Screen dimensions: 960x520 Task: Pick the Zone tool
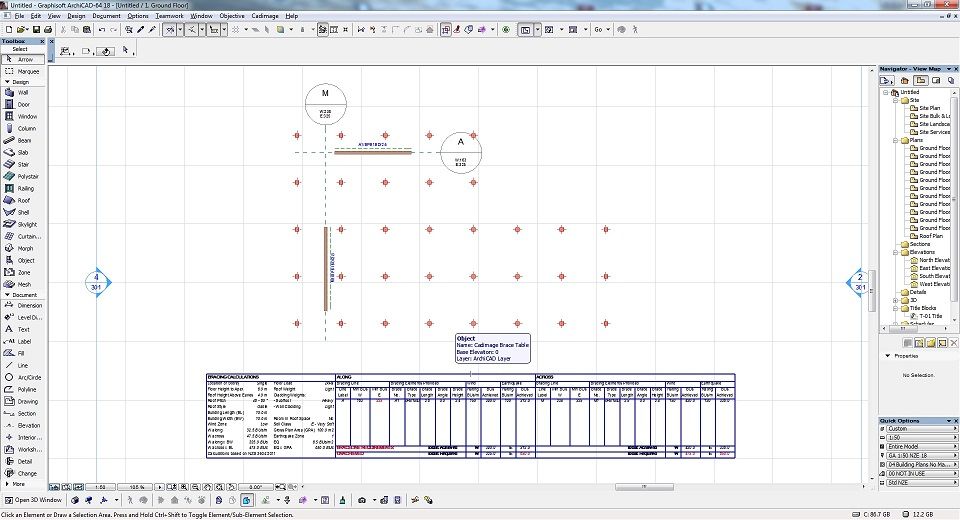click(x=23, y=273)
